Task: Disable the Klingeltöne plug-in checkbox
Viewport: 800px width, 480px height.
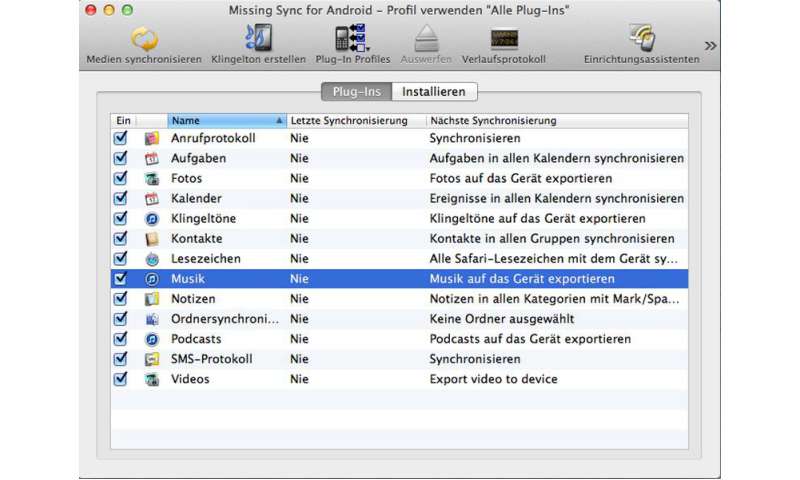Action: click(x=120, y=218)
